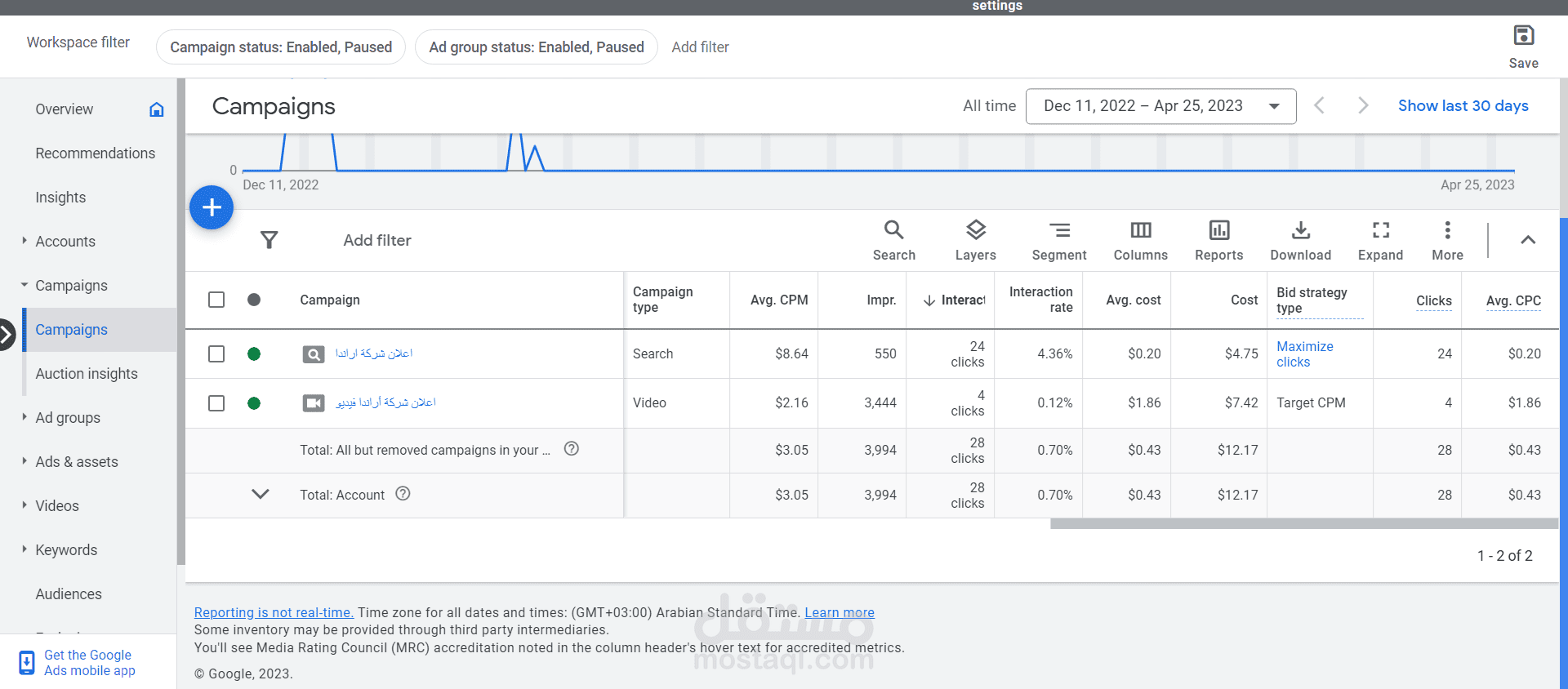
Task: Expand the Total: Account row chevron
Action: (x=260, y=494)
